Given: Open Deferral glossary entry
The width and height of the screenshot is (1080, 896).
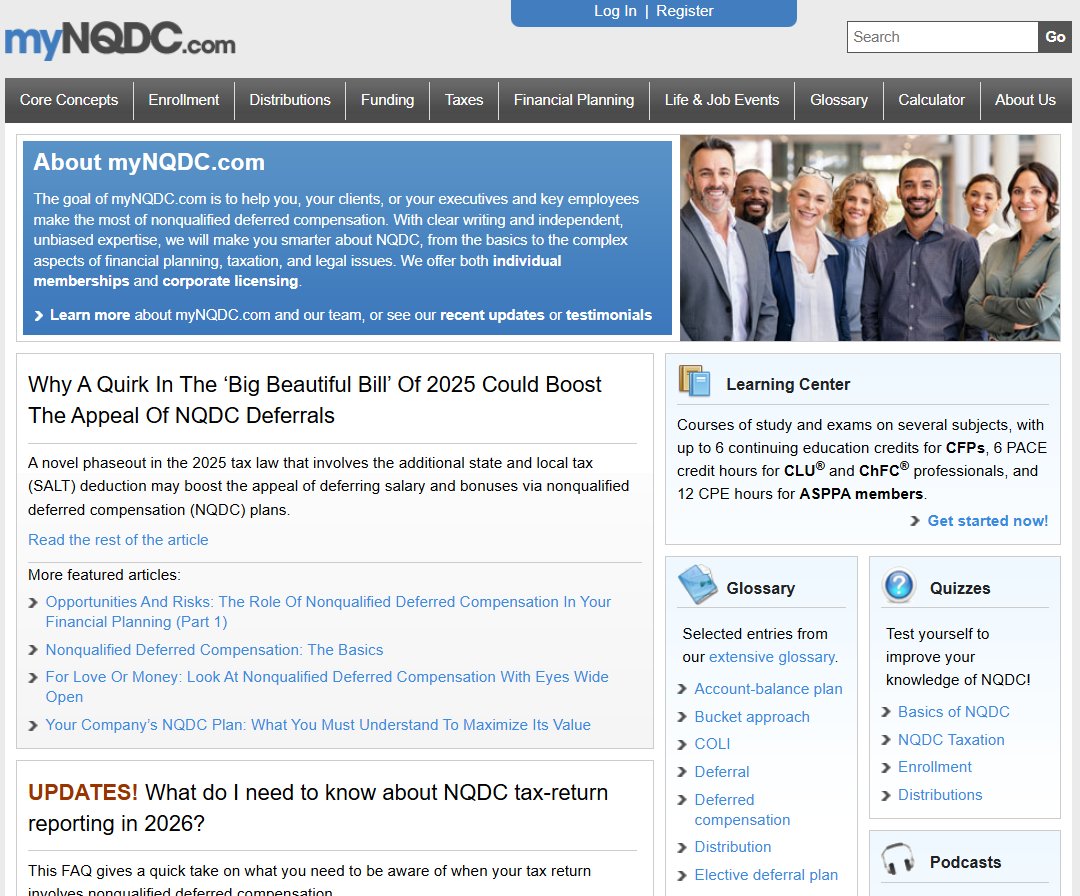Looking at the screenshot, I should 722,772.
